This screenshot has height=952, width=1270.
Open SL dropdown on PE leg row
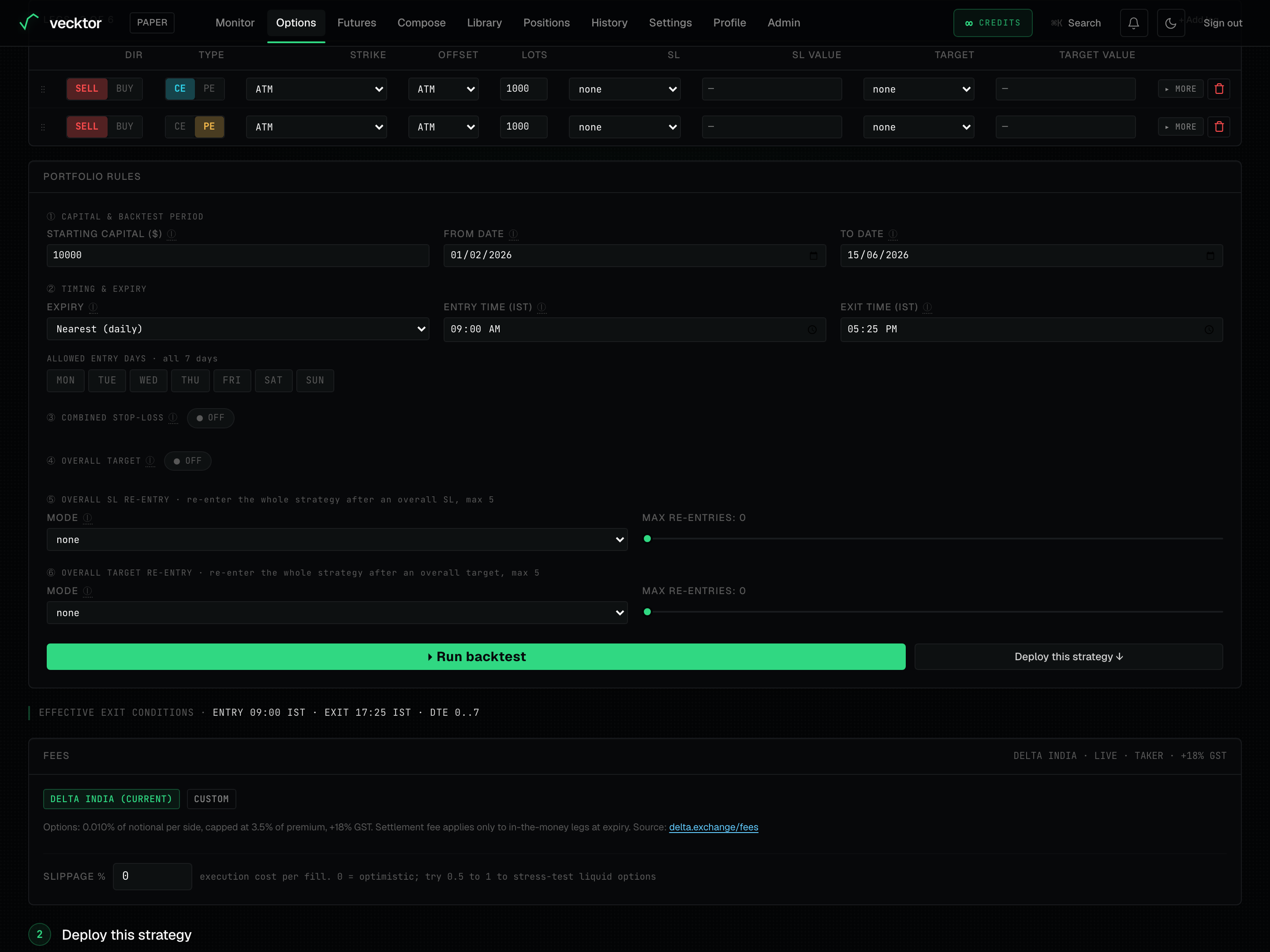(625, 127)
